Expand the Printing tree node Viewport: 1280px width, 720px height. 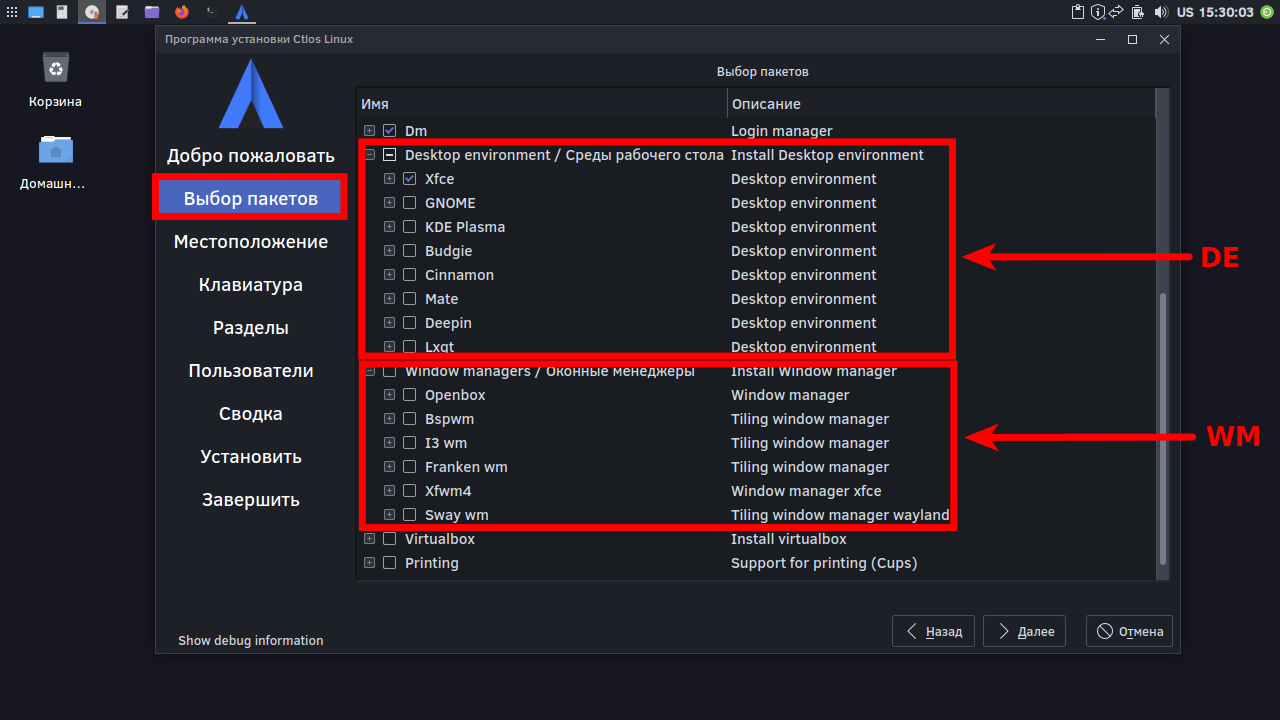370,563
